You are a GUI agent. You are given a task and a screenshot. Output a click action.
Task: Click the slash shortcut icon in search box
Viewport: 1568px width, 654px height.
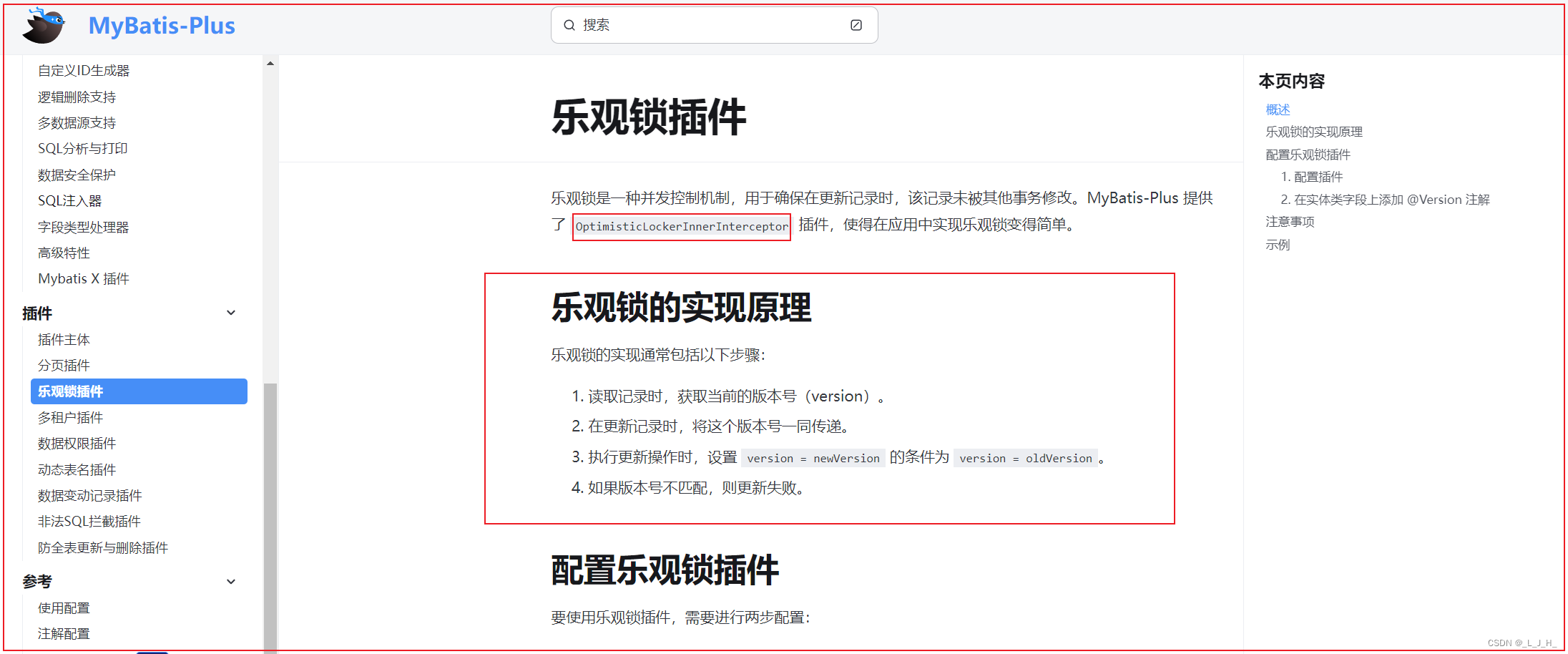[856, 25]
